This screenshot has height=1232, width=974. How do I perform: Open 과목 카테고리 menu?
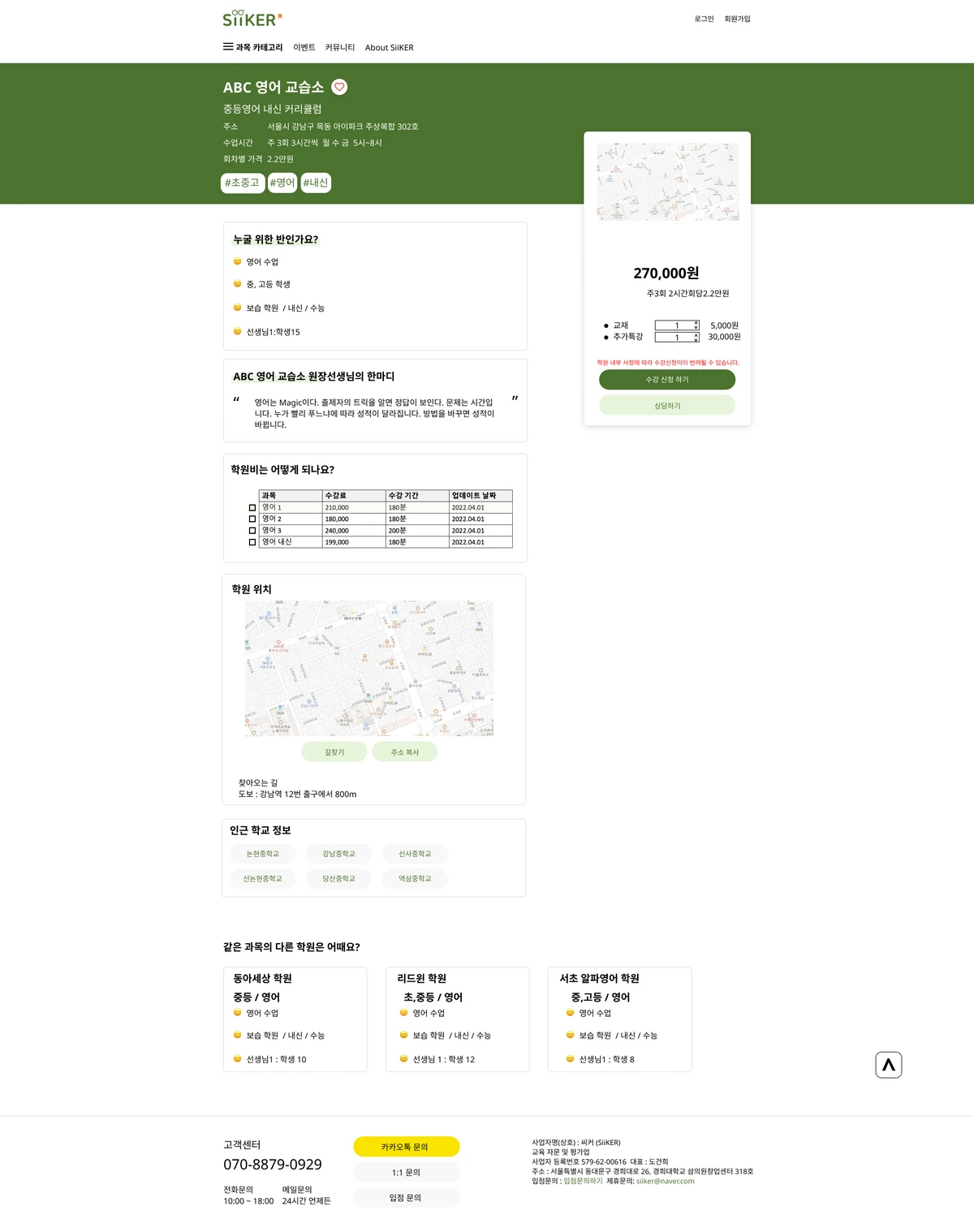coord(259,47)
